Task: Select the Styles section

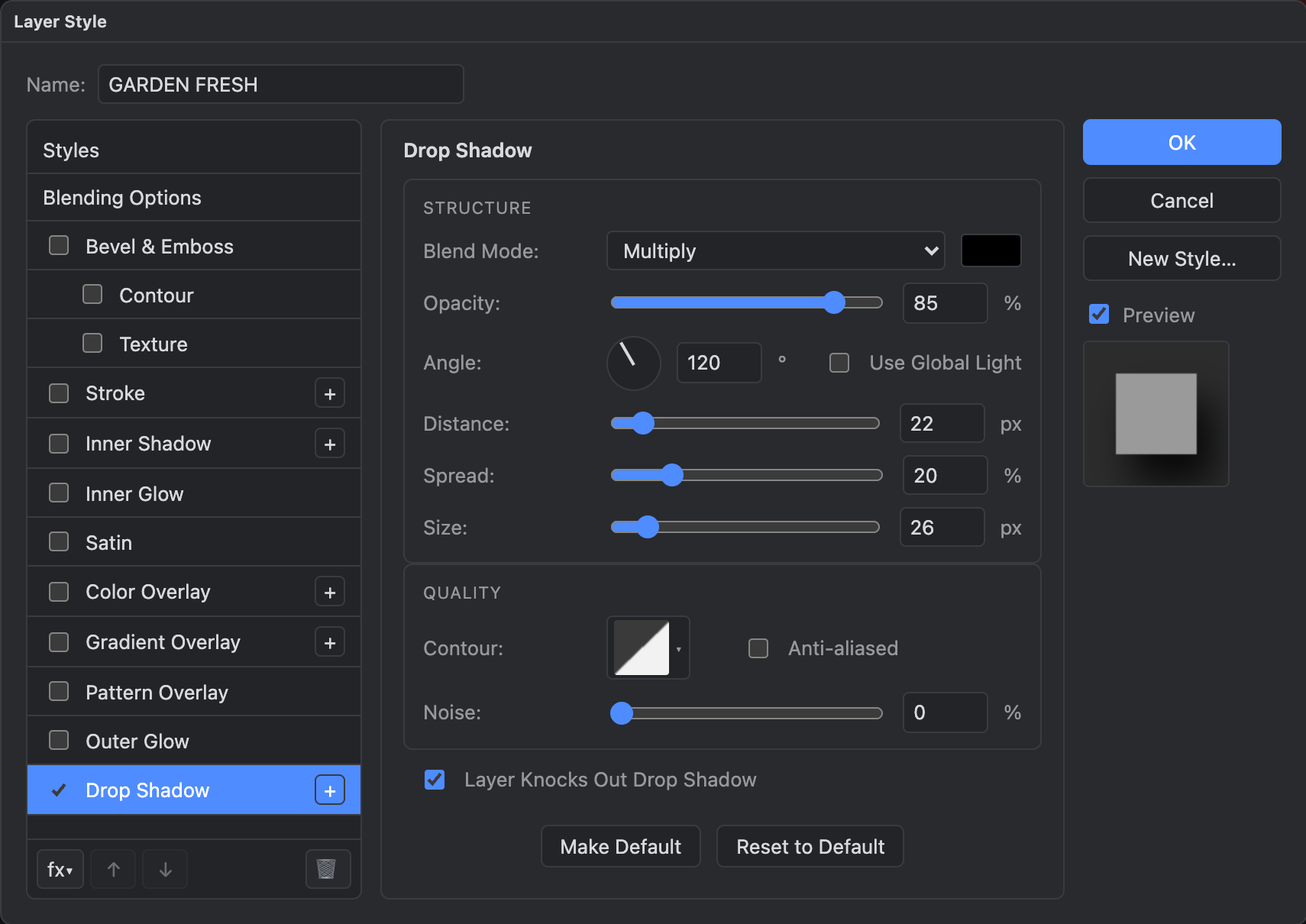Action: point(194,150)
